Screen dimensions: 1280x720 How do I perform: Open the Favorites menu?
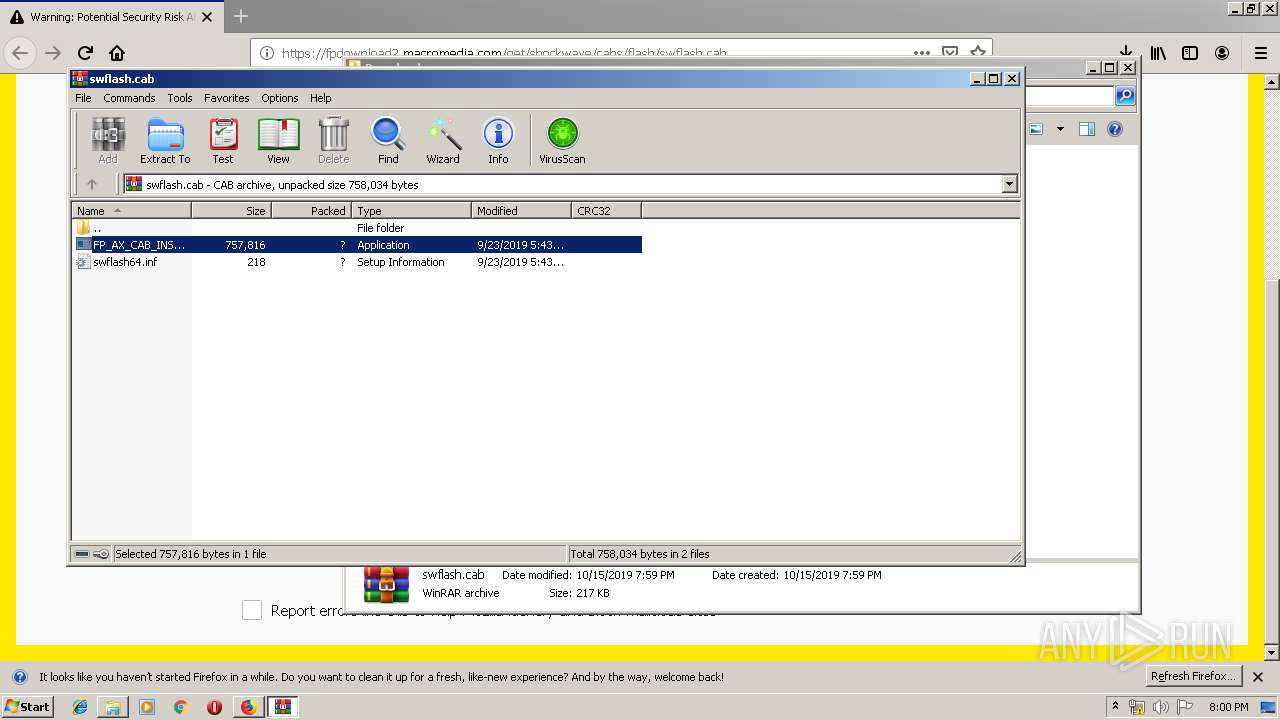click(227, 98)
